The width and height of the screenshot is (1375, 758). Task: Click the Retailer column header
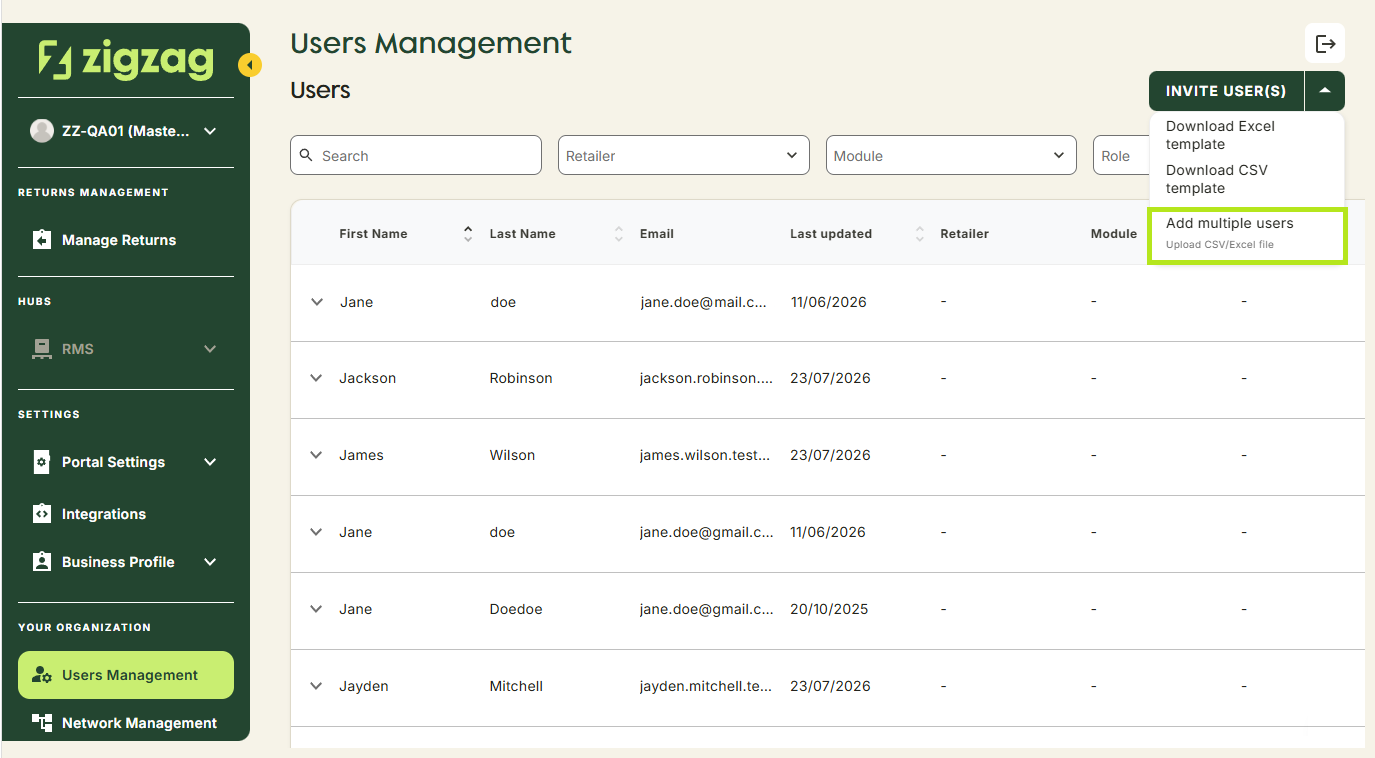coord(965,234)
